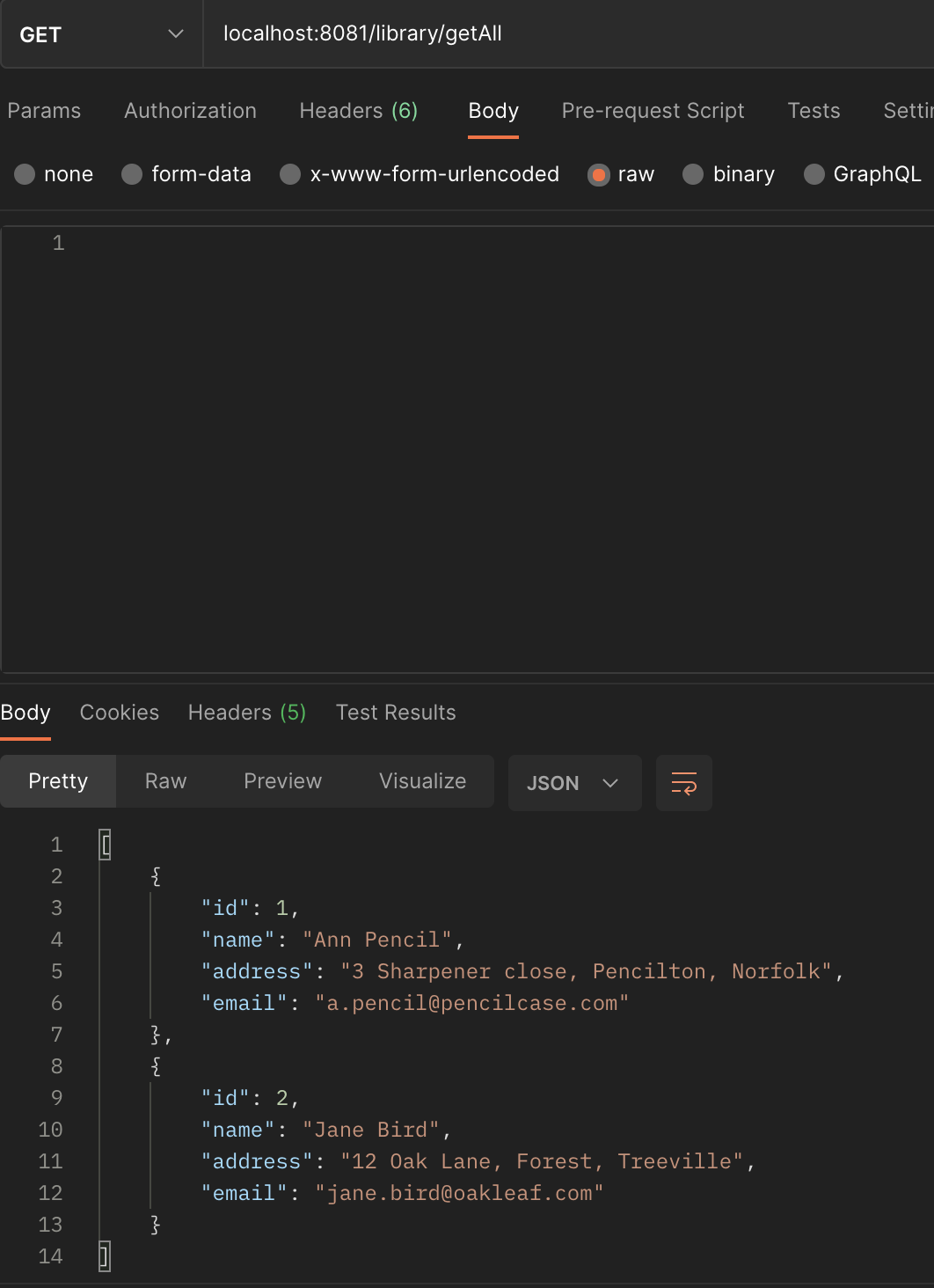Open the JSON format dropdown
This screenshot has width=934, height=1288.
pyautogui.click(x=574, y=782)
